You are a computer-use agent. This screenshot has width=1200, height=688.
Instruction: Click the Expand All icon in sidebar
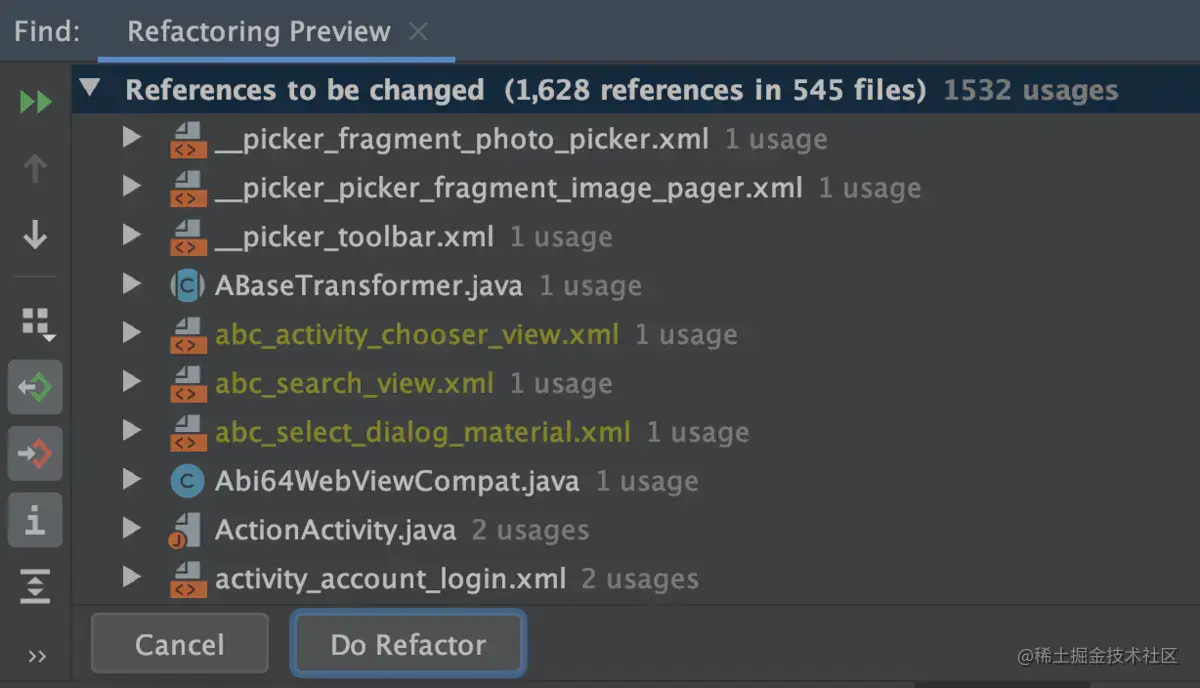pyautogui.click(x=36, y=586)
